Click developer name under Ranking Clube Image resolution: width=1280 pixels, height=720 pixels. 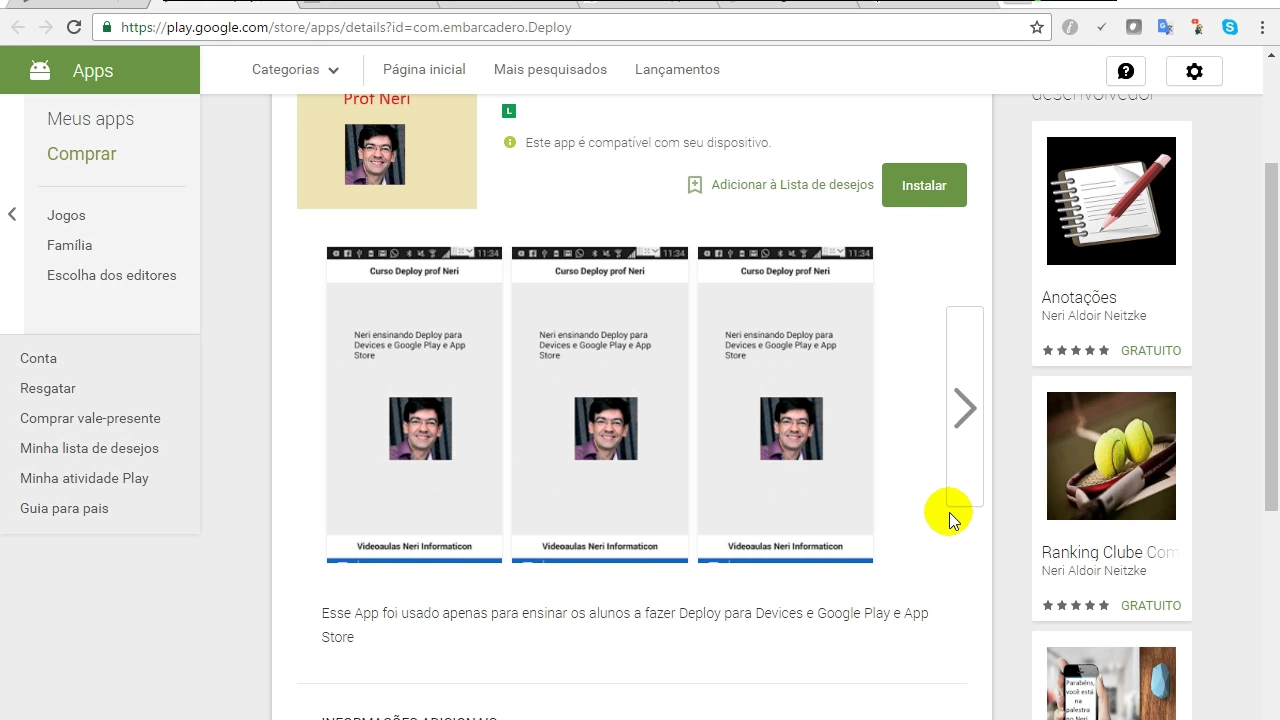point(1094,571)
